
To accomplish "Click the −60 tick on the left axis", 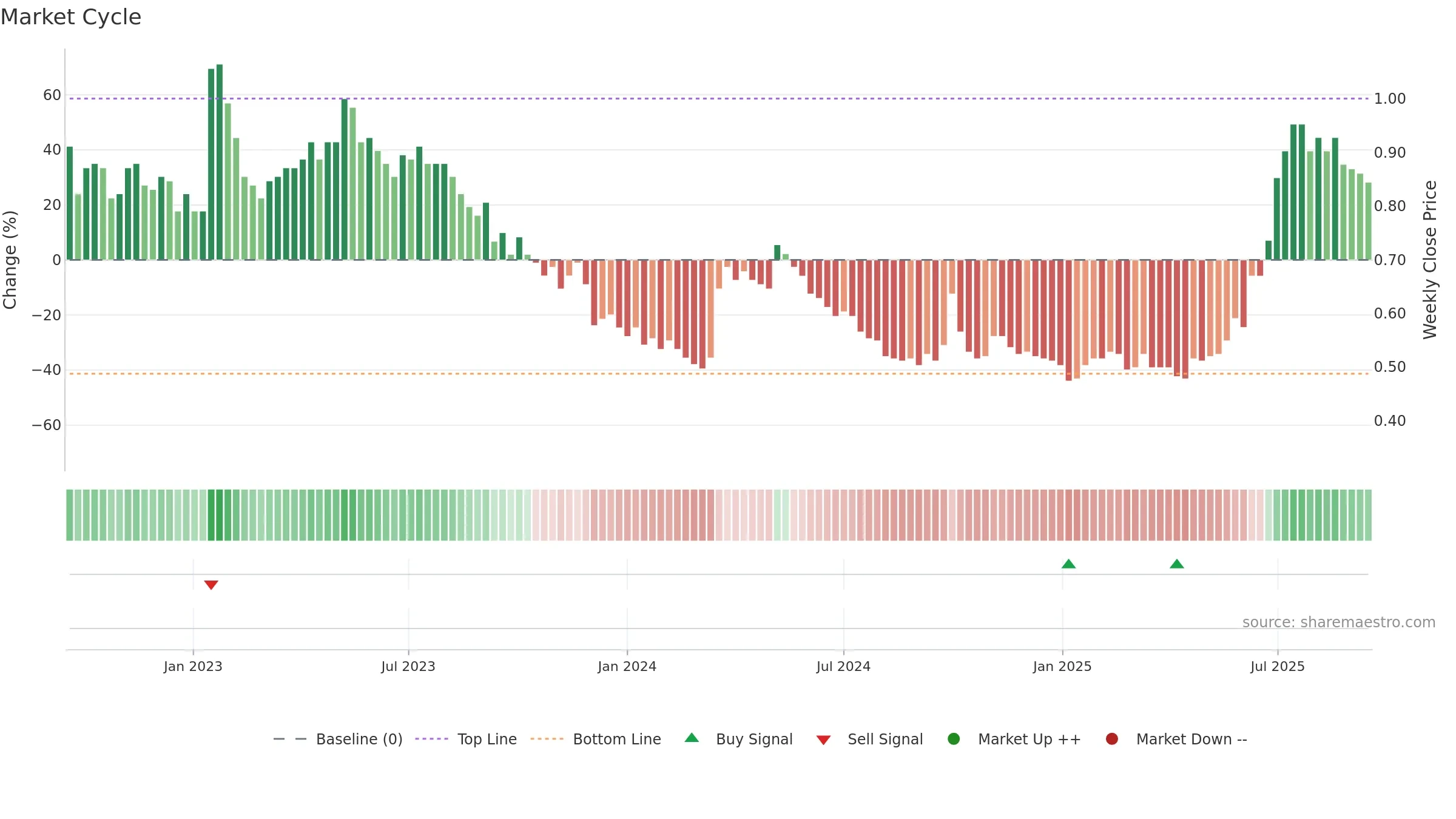I will [47, 425].
